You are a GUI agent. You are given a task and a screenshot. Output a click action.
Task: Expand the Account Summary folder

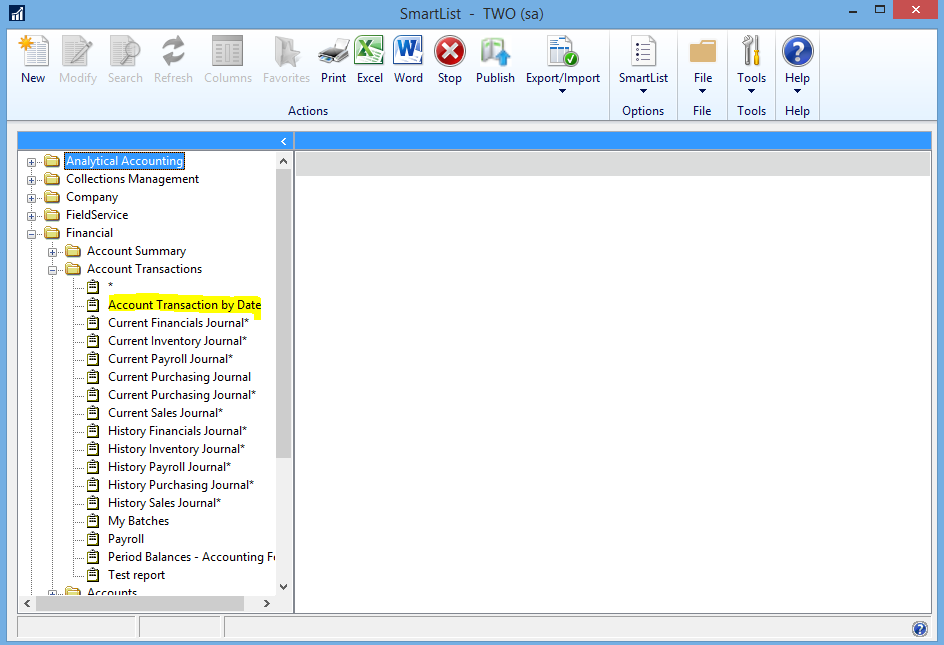(52, 252)
